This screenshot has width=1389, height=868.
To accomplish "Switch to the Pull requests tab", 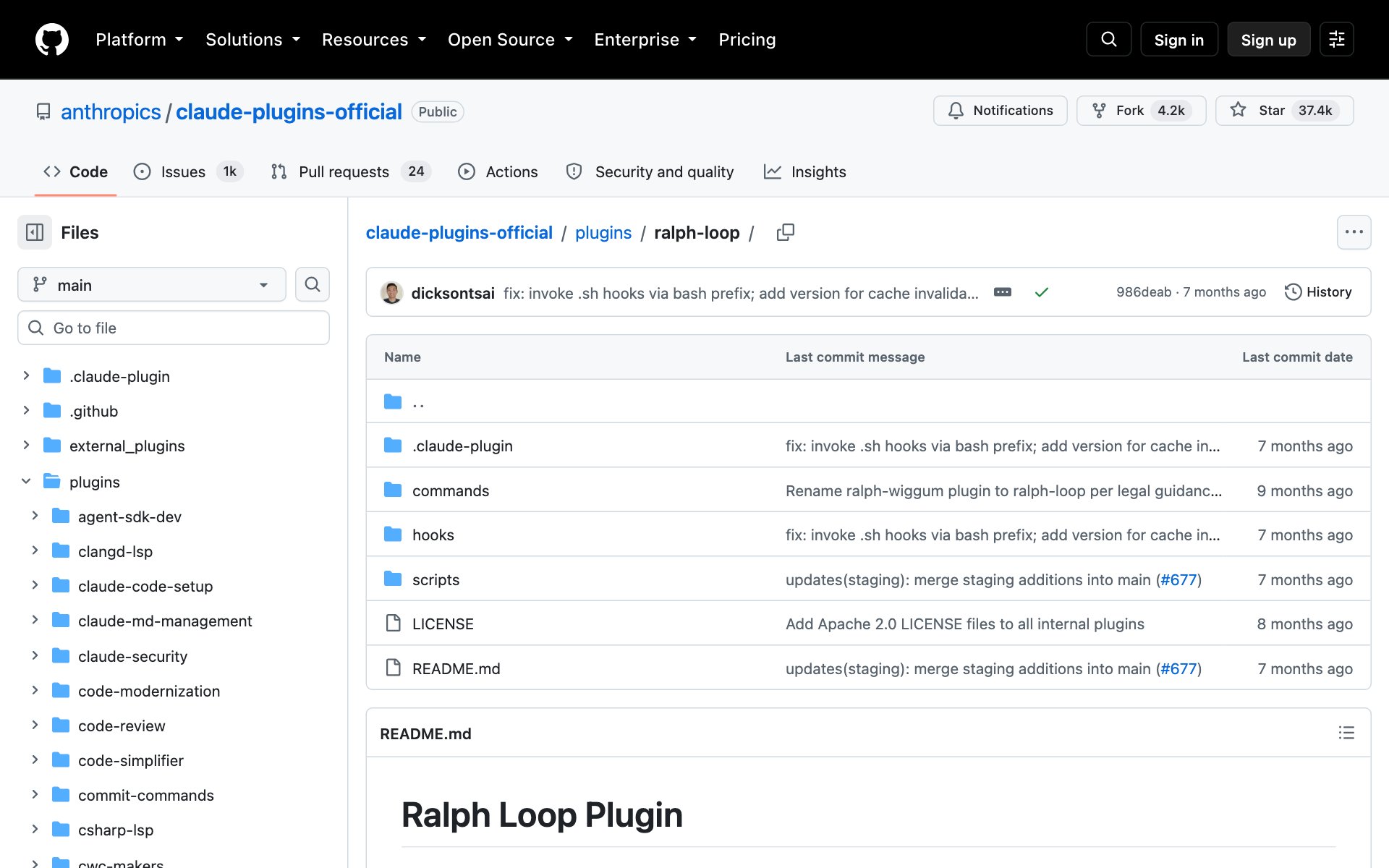I will pyautogui.click(x=351, y=171).
